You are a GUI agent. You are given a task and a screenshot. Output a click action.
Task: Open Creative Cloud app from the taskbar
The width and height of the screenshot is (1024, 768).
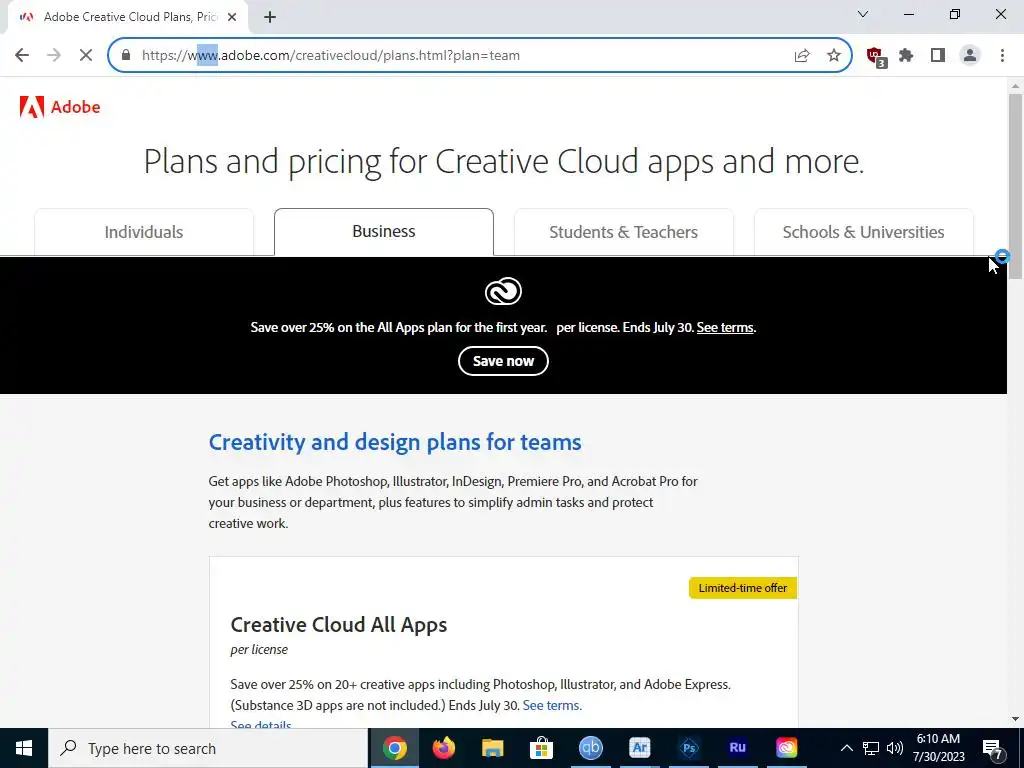click(x=786, y=748)
